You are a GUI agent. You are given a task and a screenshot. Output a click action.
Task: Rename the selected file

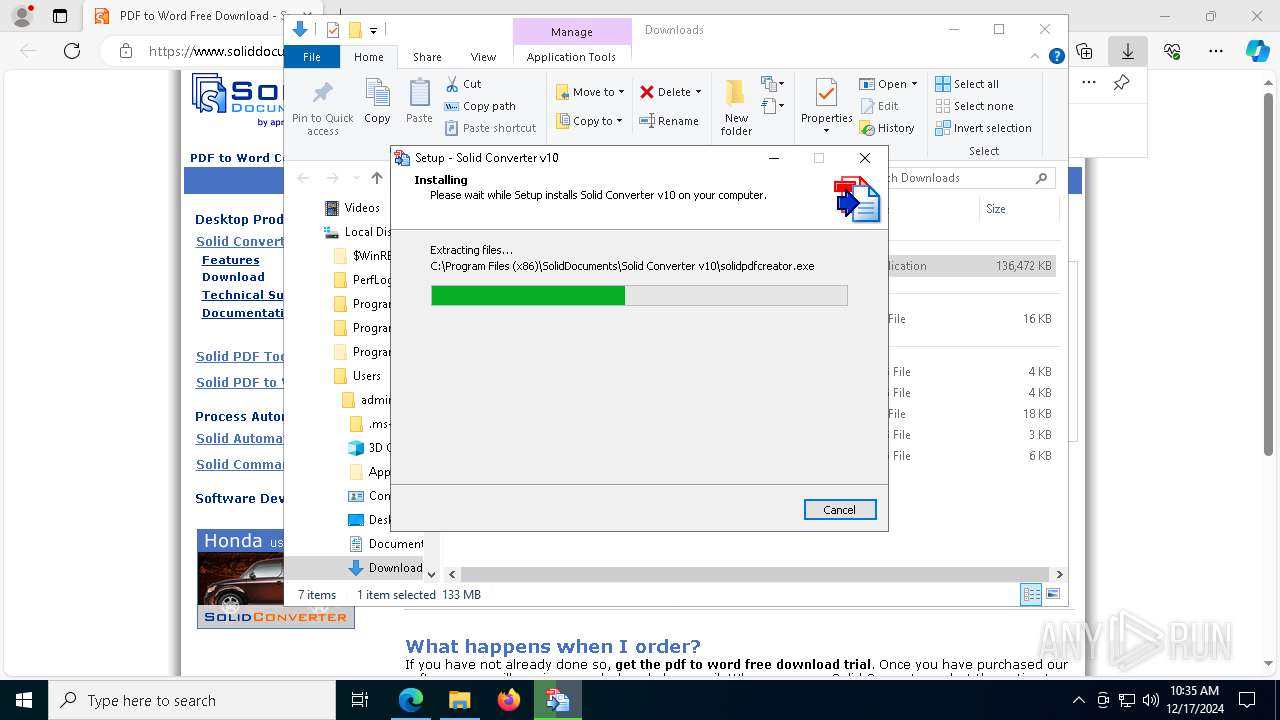(669, 121)
